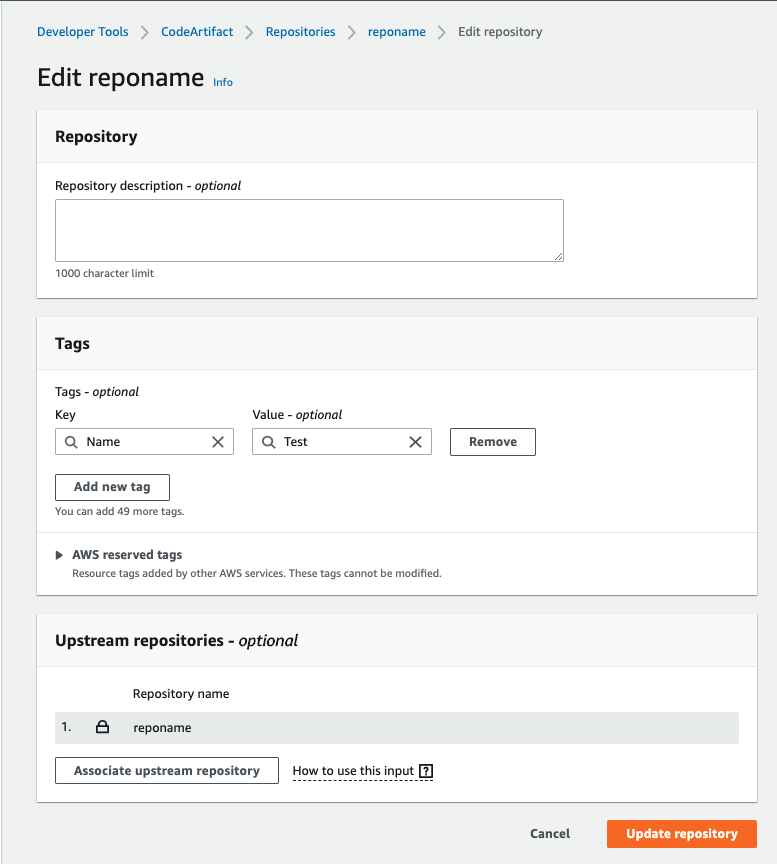Clear the Test tag value field
This screenshot has width=777, height=864.
pyautogui.click(x=416, y=441)
